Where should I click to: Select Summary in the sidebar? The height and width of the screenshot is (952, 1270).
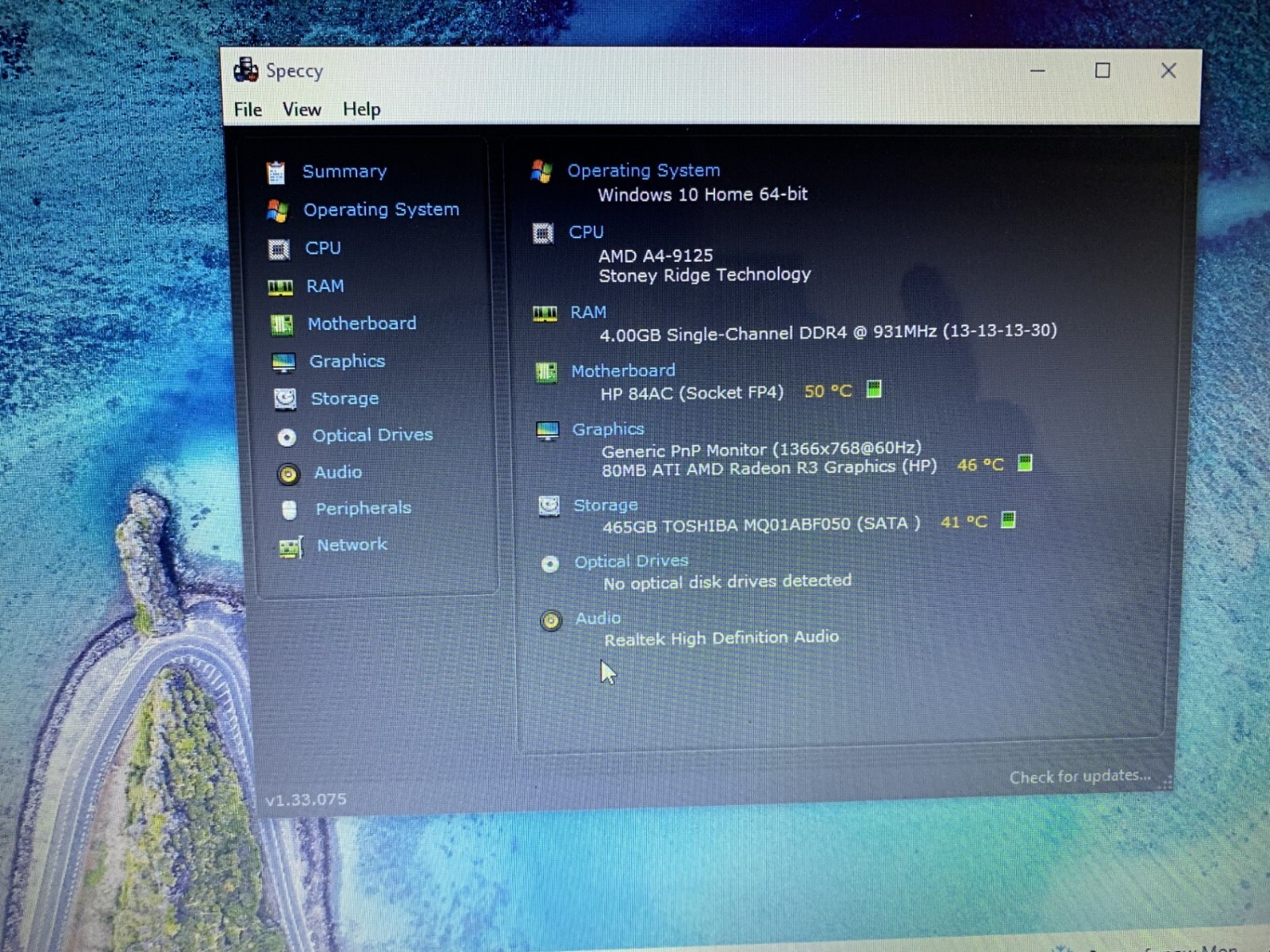[344, 171]
